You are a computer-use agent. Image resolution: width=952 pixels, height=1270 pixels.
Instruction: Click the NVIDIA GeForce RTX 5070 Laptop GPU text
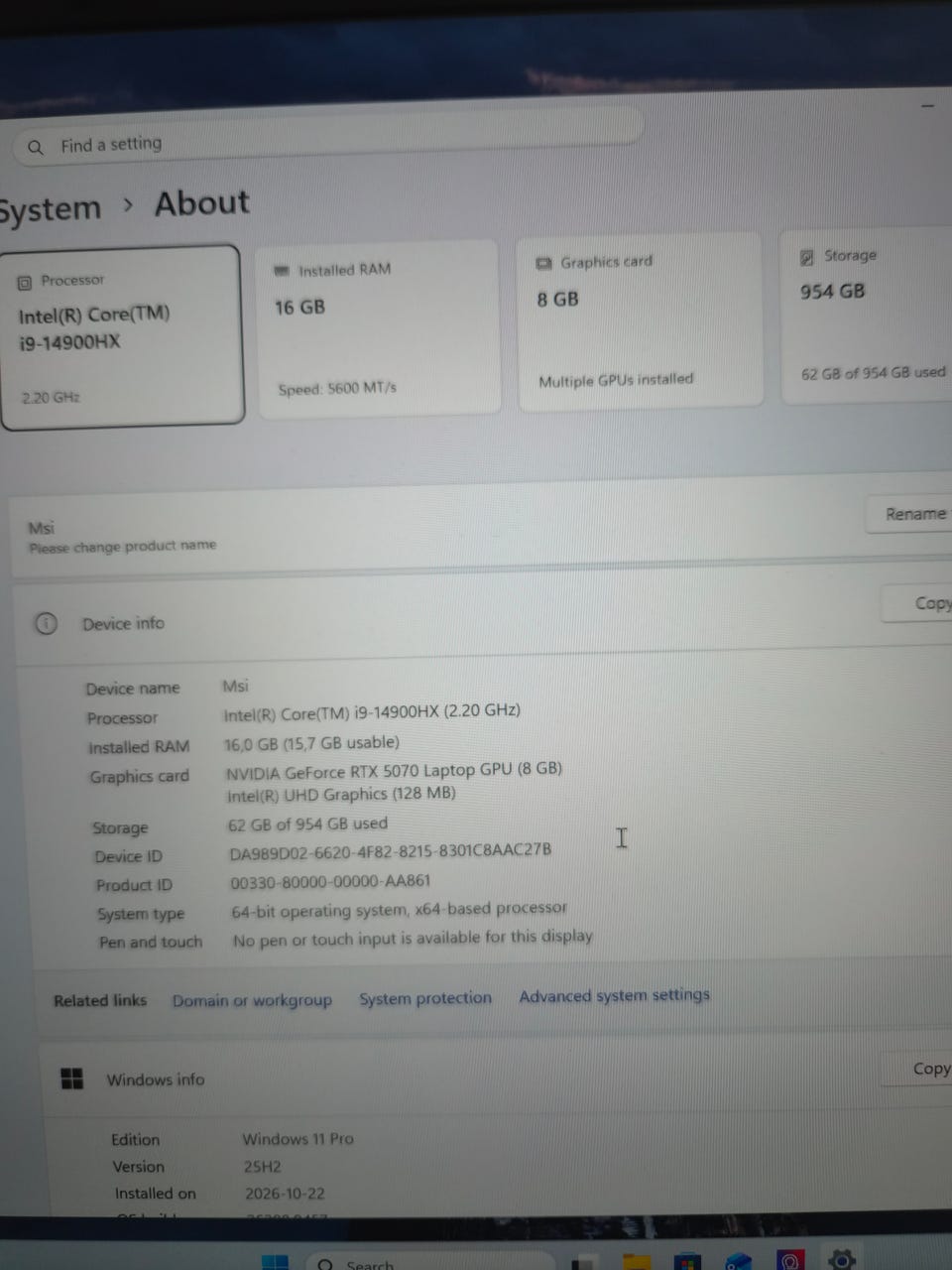(x=394, y=770)
